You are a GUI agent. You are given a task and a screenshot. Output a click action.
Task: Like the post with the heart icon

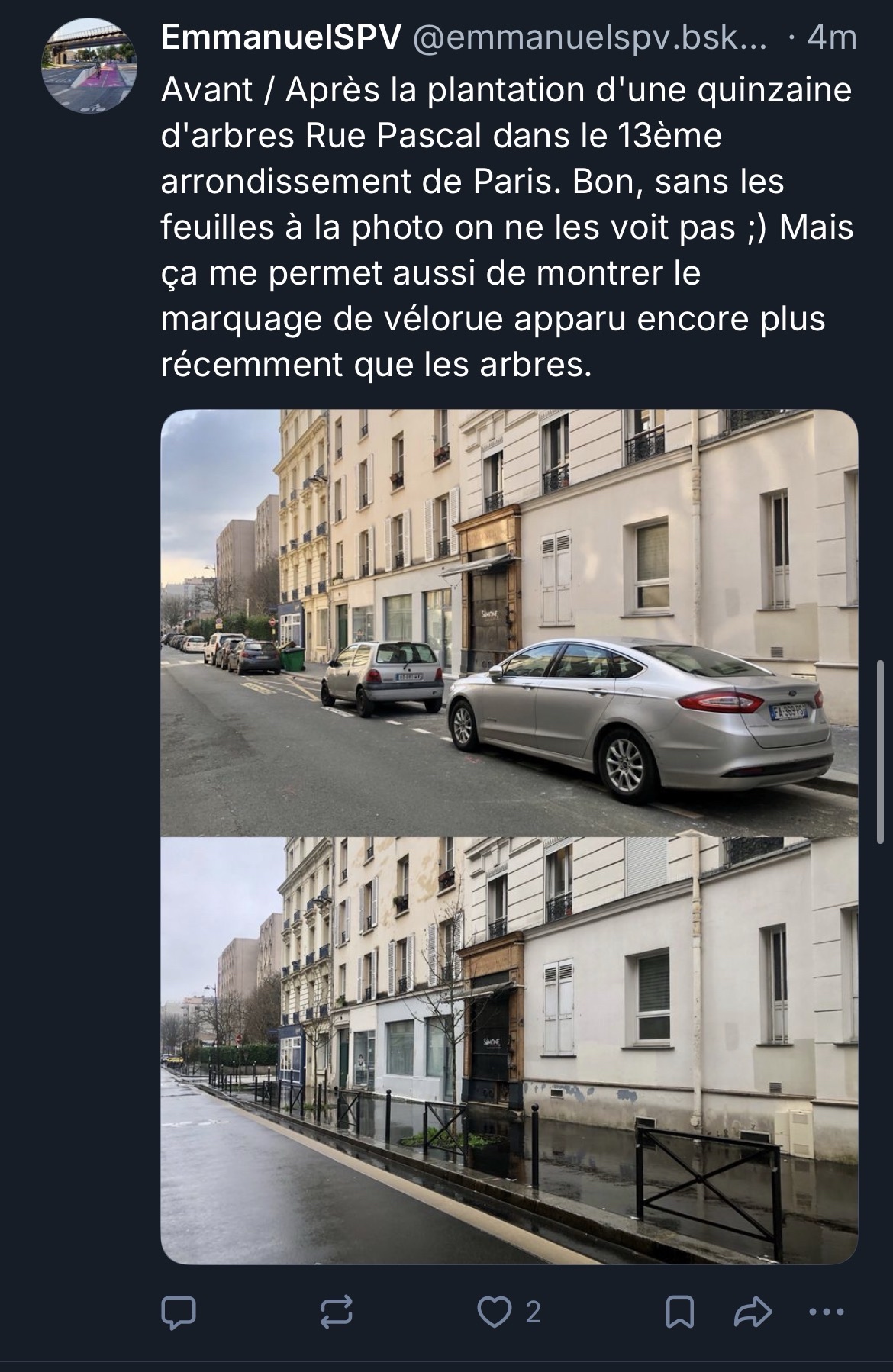494,1312
